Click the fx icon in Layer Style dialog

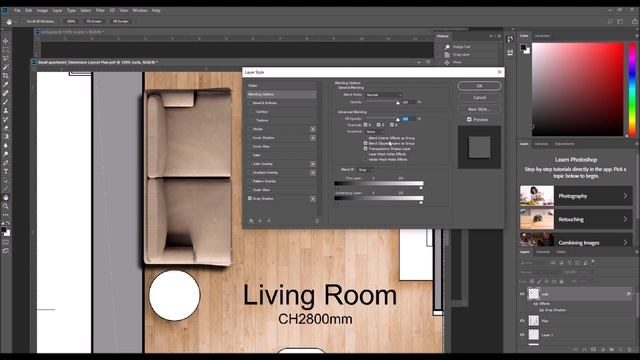tap(251, 221)
